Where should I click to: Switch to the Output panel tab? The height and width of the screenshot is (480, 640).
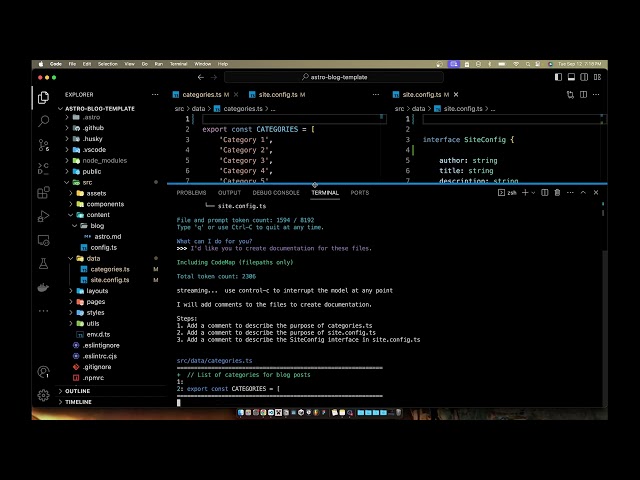[229, 193]
